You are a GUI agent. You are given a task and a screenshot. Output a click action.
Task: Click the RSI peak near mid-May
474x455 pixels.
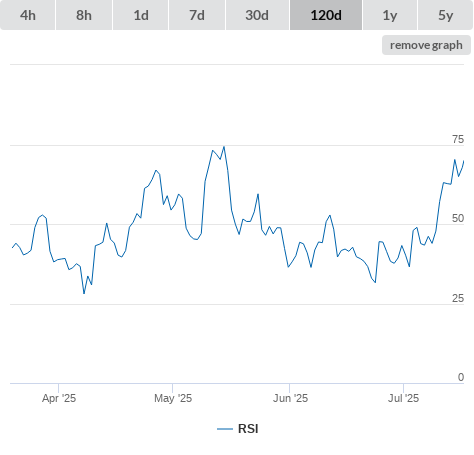tap(224, 147)
